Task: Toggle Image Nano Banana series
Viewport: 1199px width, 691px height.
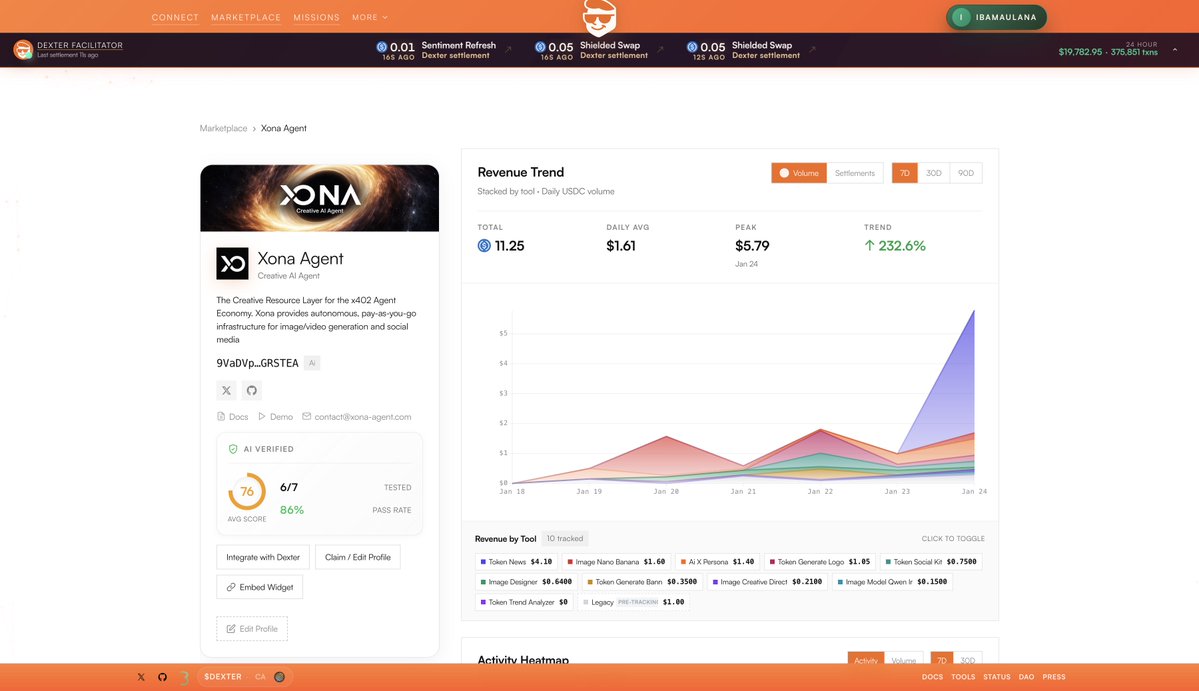Action: tap(616, 562)
